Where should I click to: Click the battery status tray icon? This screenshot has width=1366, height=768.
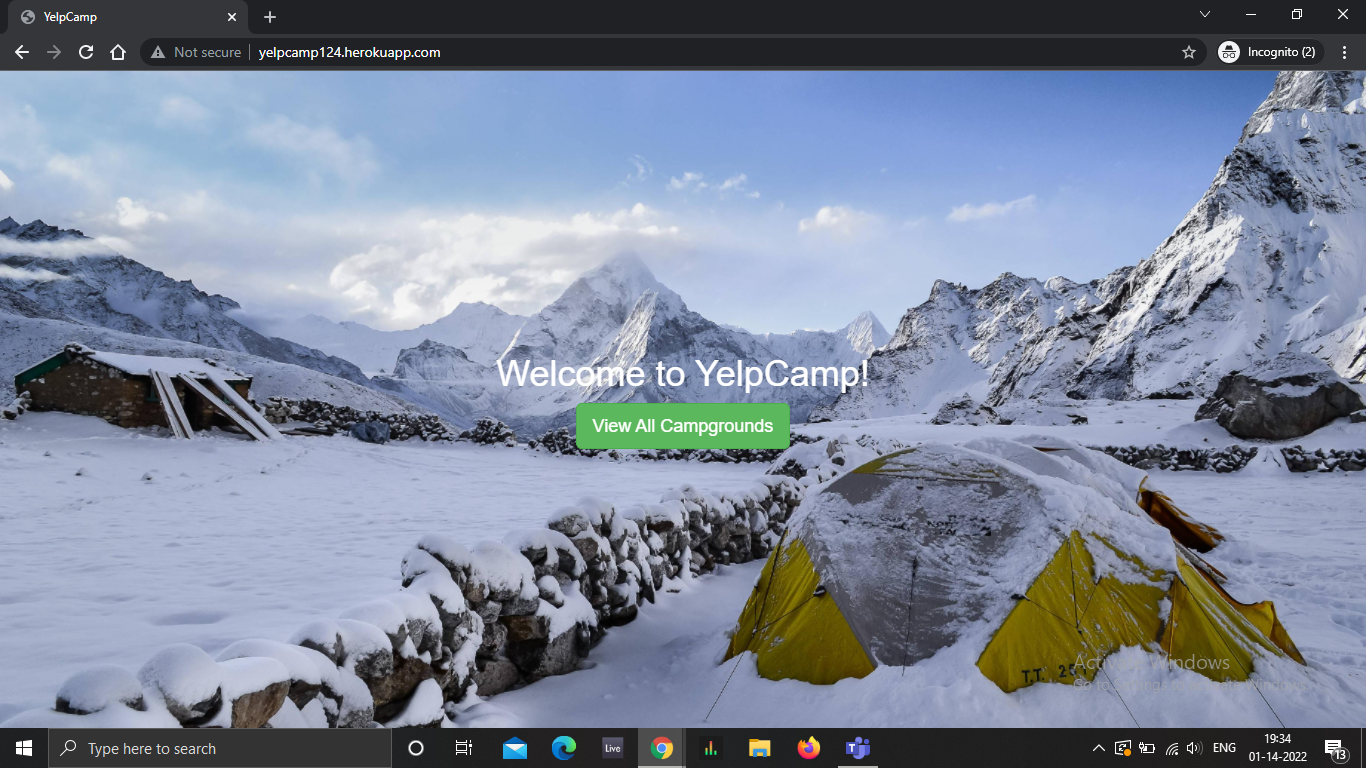1146,748
